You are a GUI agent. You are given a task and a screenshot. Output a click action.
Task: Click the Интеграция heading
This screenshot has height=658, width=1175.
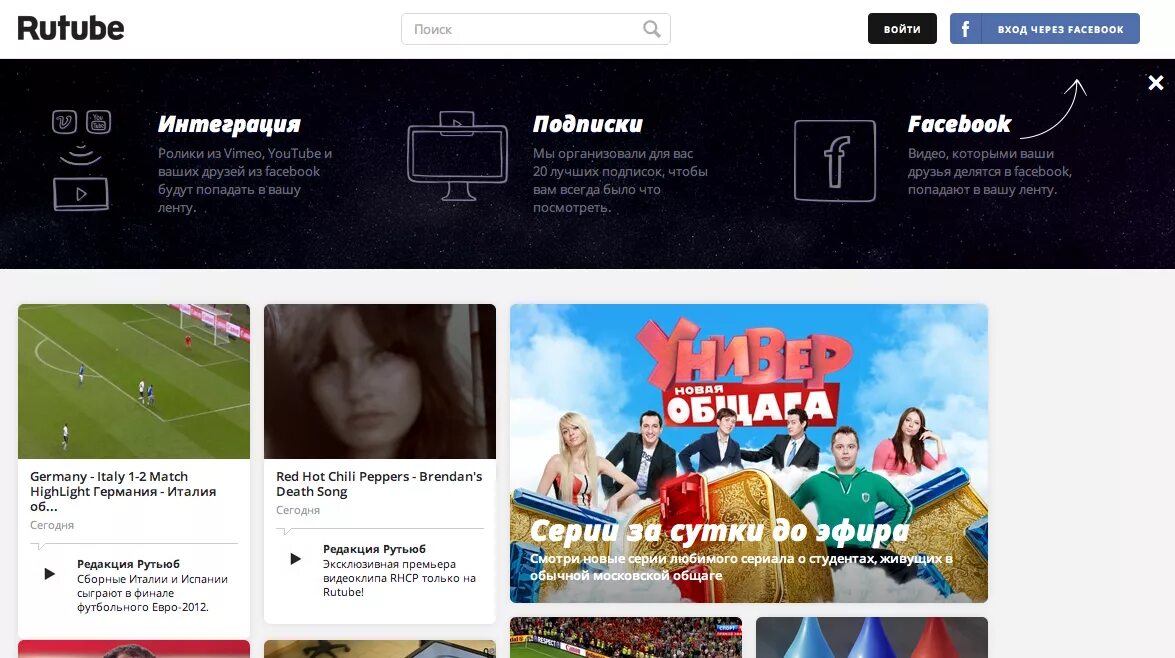coord(229,124)
